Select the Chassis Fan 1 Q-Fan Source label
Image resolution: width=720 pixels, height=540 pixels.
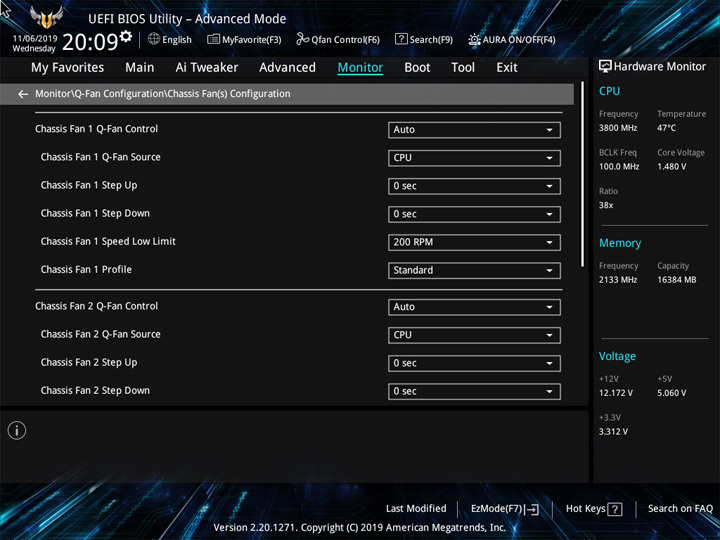click(x=101, y=157)
